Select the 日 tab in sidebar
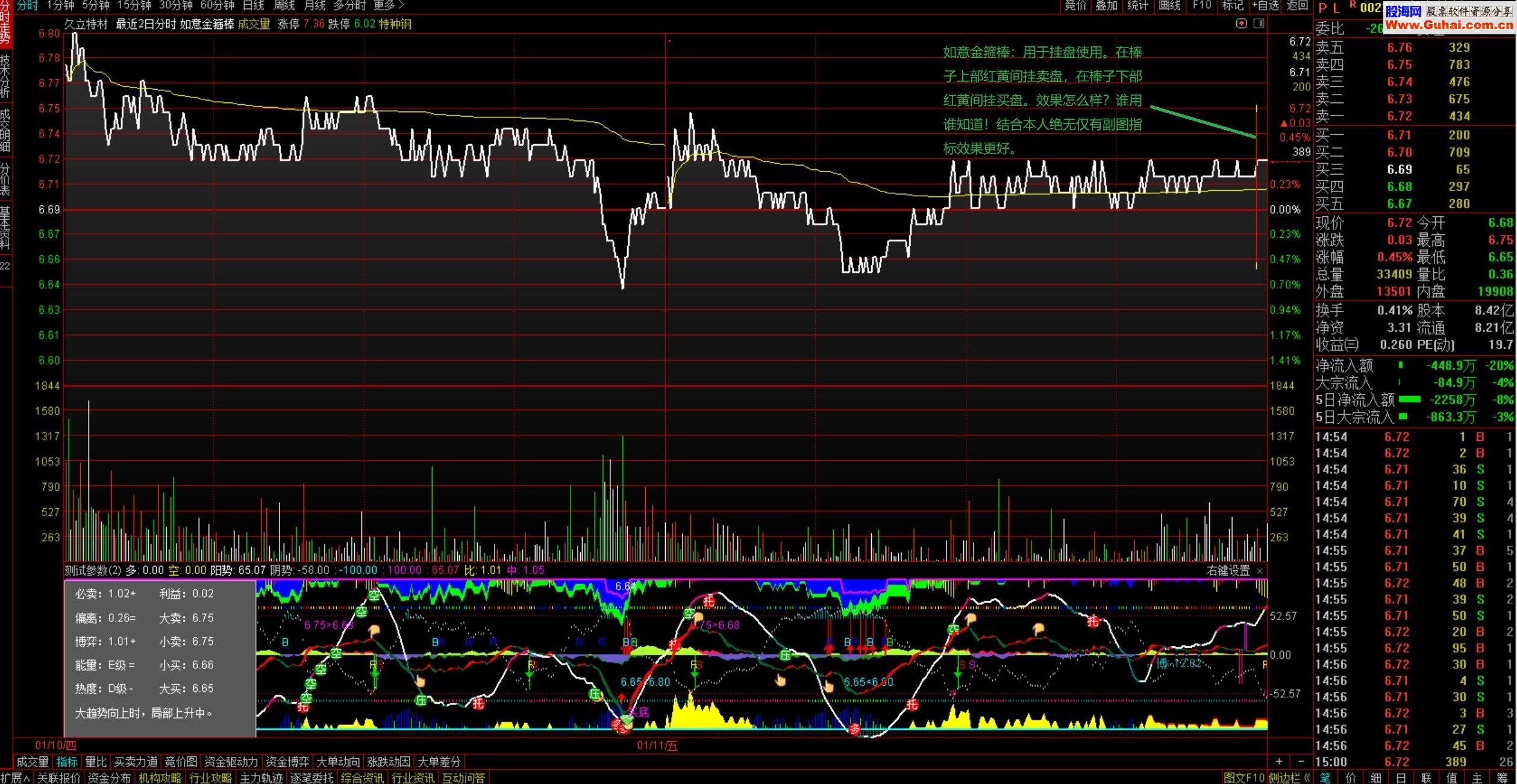1517x784 pixels. [x=1401, y=777]
